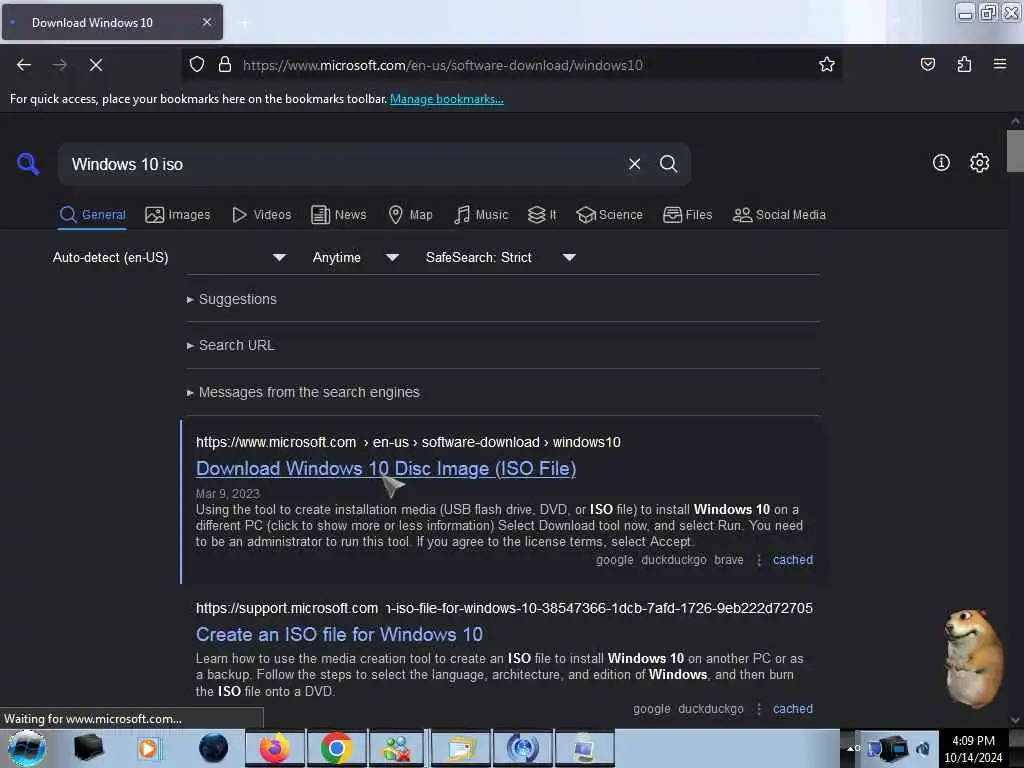
Task: Open the Anytime time range dropdown
Action: (x=355, y=257)
